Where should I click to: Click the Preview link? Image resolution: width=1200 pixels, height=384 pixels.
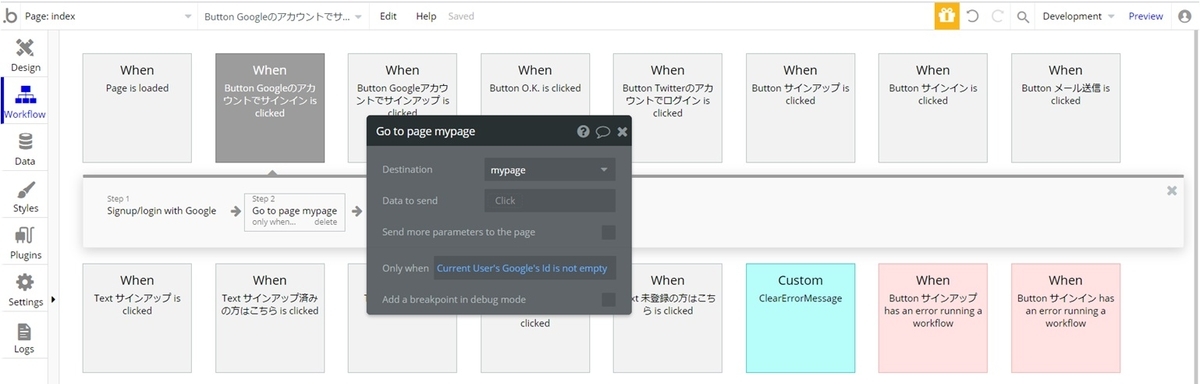1146,16
